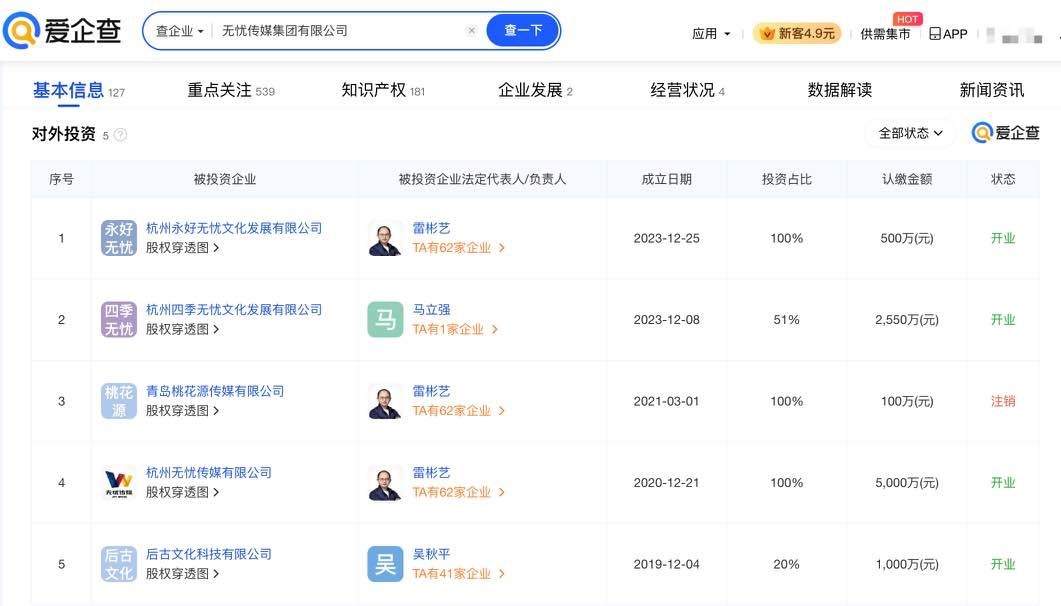Click the 状态 column header

(x=1003, y=179)
